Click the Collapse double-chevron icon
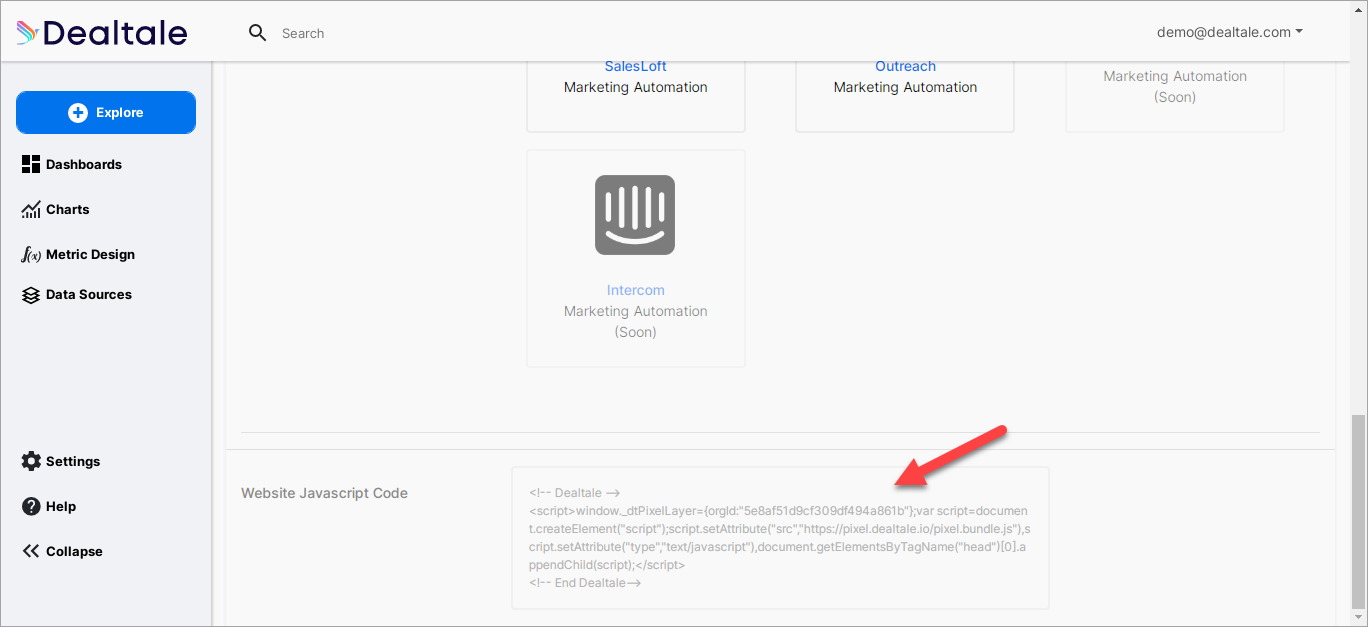Screen dimensions: 1368x627 [31, 551]
